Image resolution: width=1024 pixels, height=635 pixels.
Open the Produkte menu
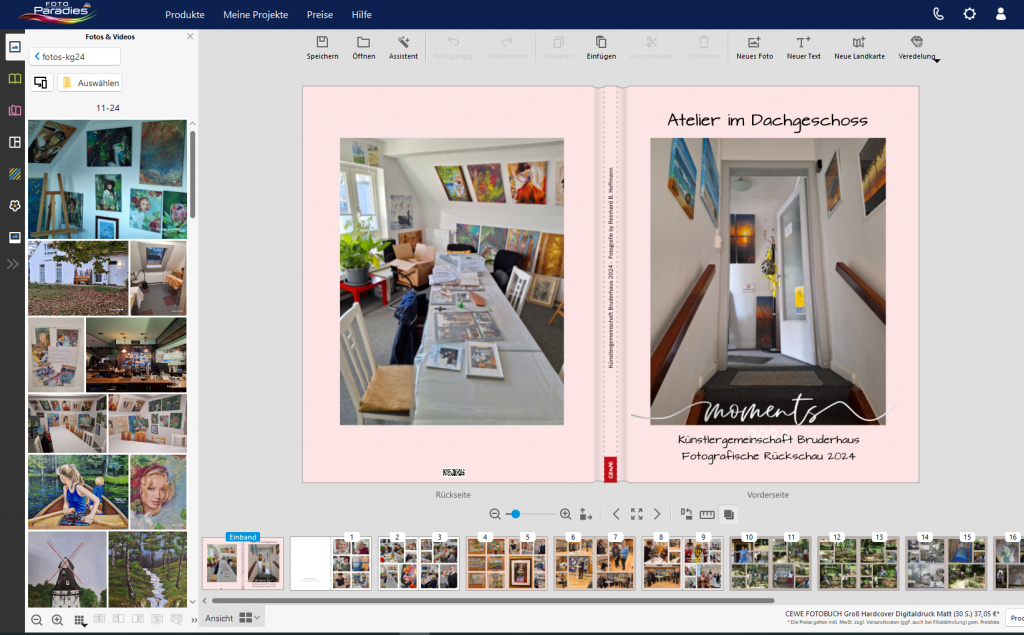click(185, 15)
